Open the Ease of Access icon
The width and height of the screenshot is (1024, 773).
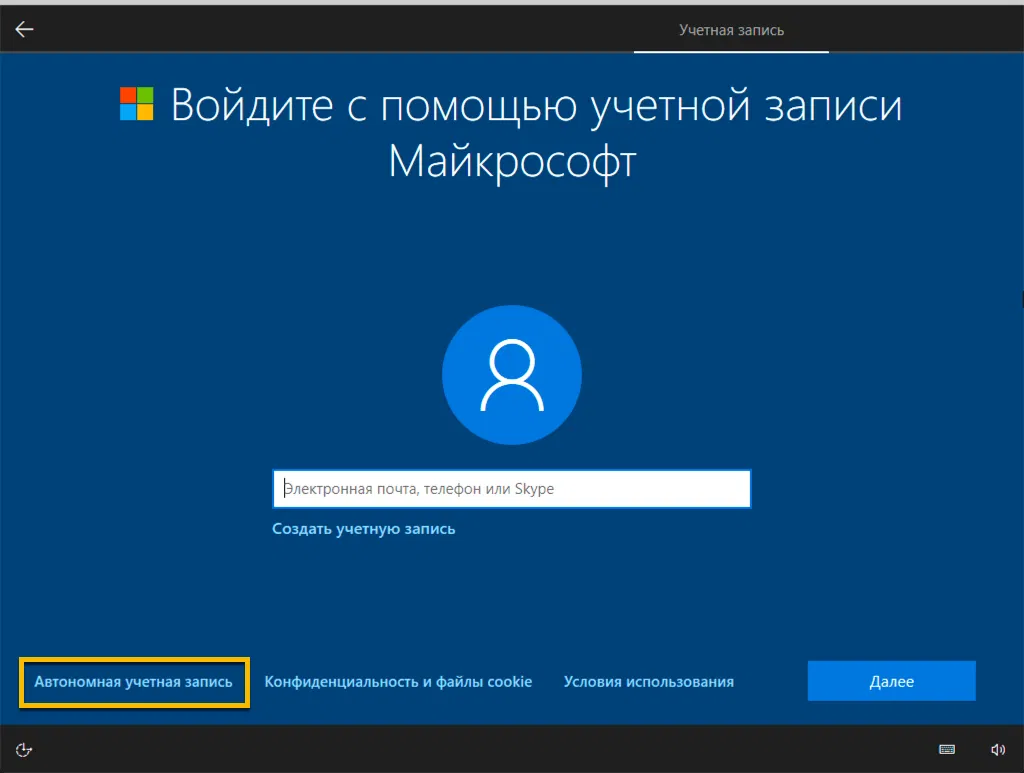(x=24, y=749)
